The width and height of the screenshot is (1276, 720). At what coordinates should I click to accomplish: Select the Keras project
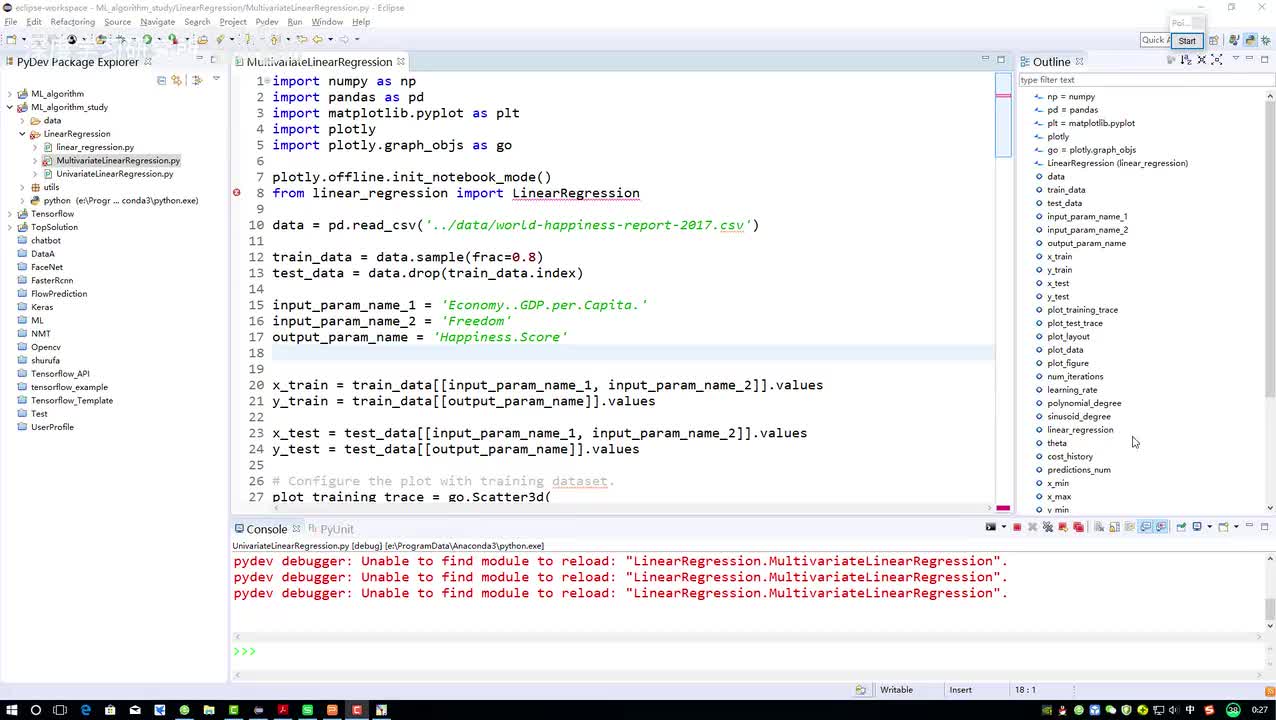point(42,307)
